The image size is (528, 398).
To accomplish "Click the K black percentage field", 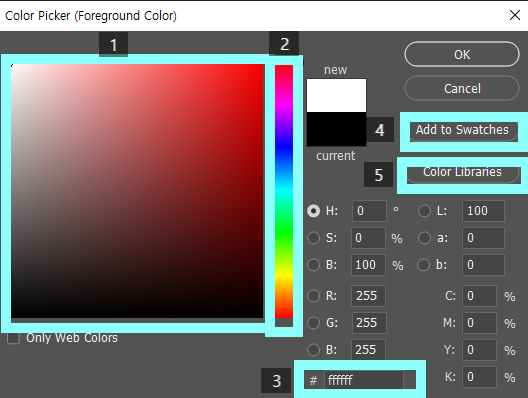I will (x=479, y=377).
